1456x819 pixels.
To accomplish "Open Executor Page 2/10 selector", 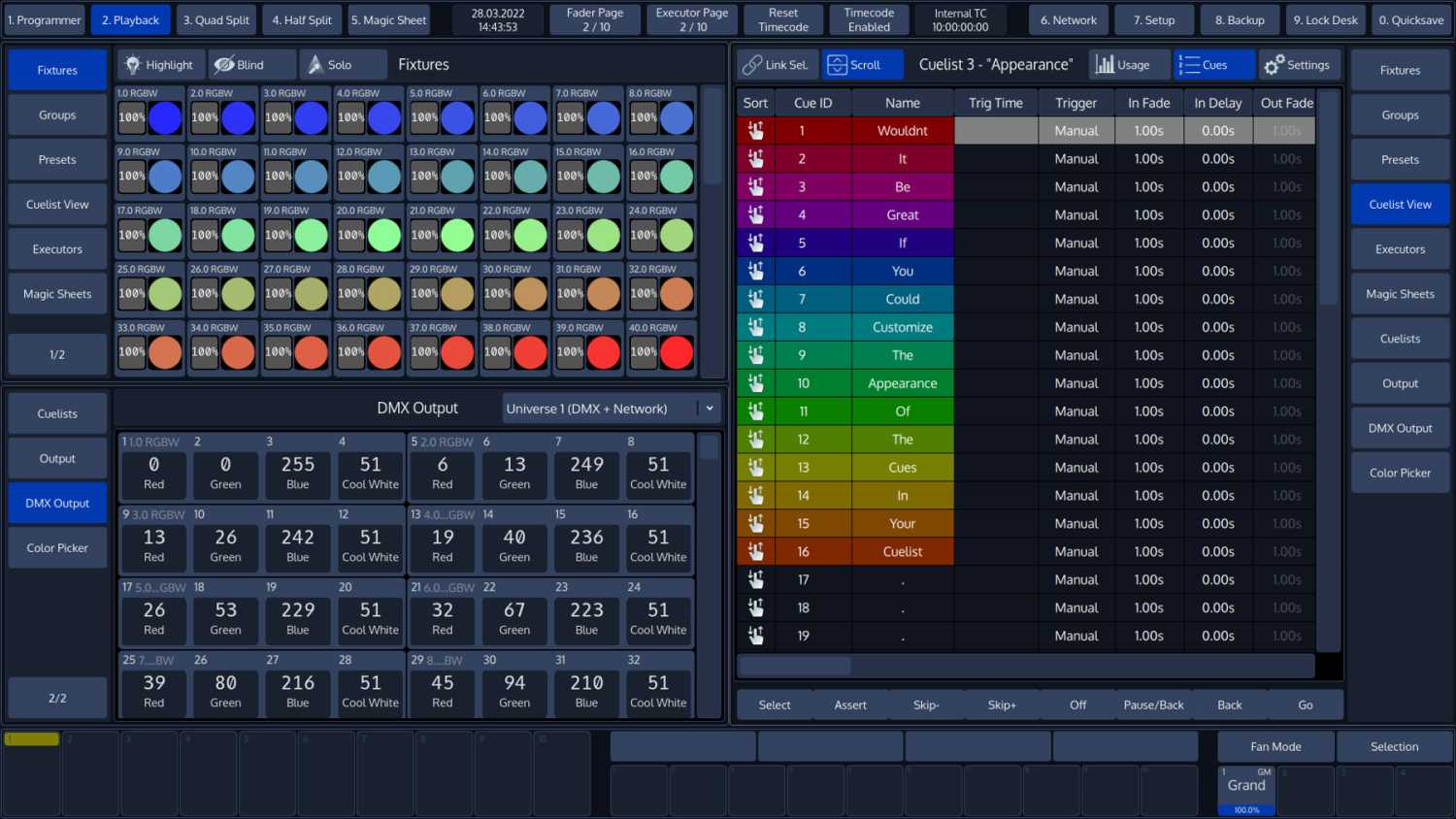I will (692, 20).
